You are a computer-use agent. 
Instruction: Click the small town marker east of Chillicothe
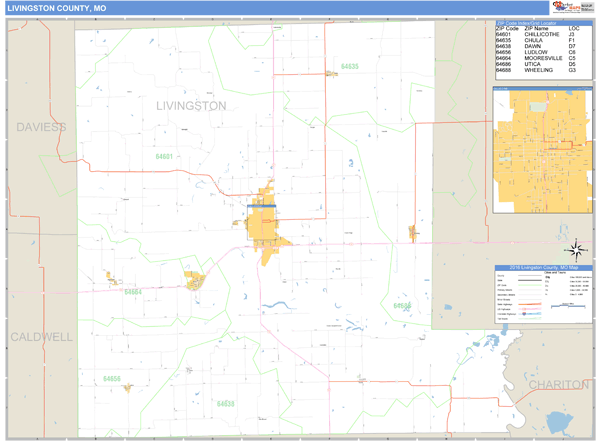[x=412, y=233]
